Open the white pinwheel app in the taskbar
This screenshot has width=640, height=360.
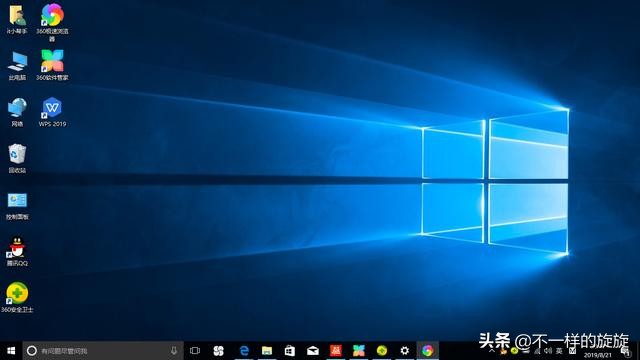tap(219, 351)
